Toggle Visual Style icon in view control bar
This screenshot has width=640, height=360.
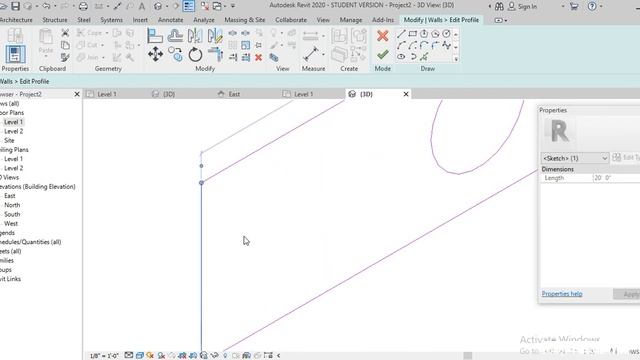pyautogui.click(x=140, y=356)
